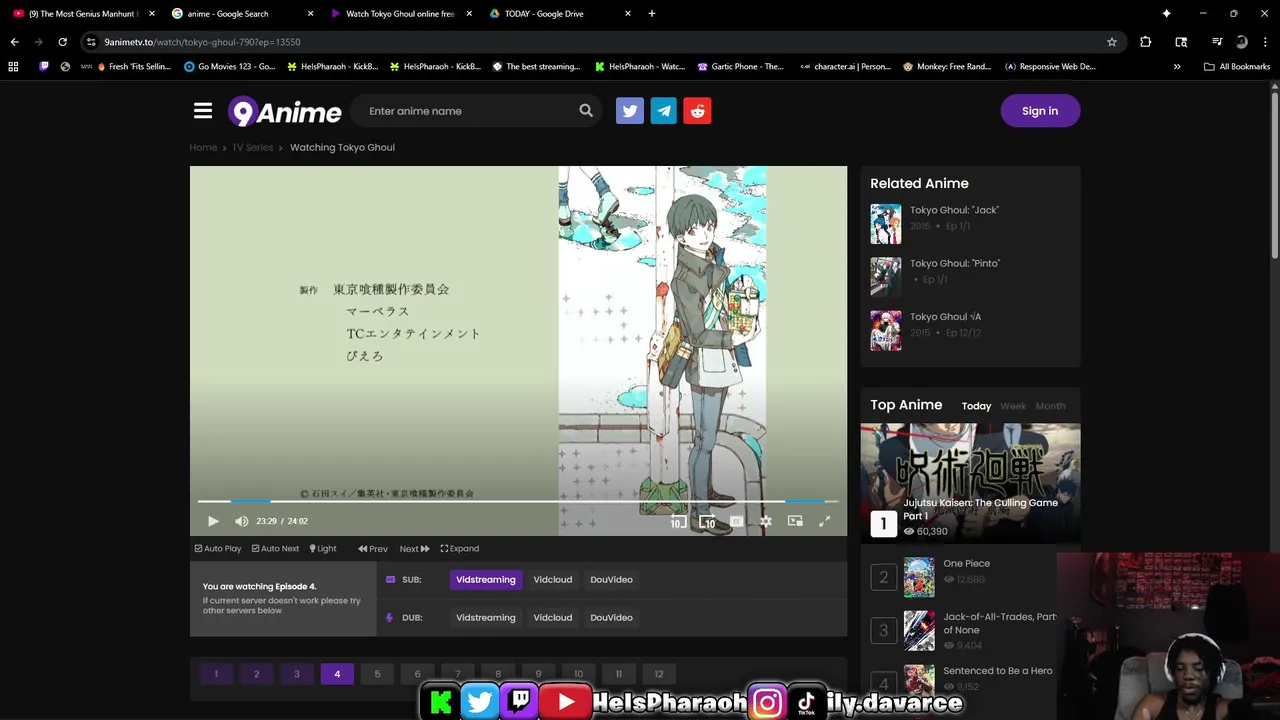Toggle the Auto Next checkbox
The height and width of the screenshot is (720, 1280).
275,548
